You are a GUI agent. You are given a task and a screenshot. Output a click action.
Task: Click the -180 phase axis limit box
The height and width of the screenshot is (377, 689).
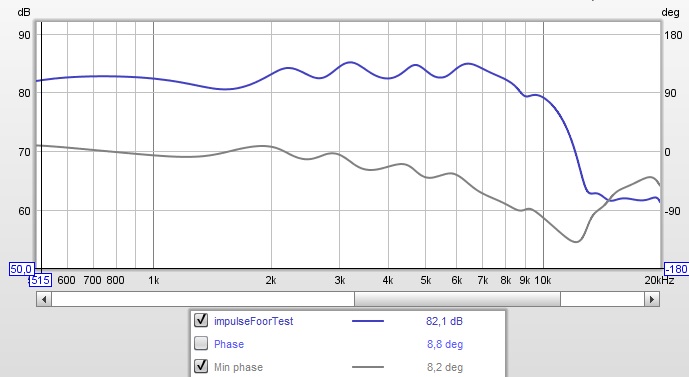click(676, 268)
